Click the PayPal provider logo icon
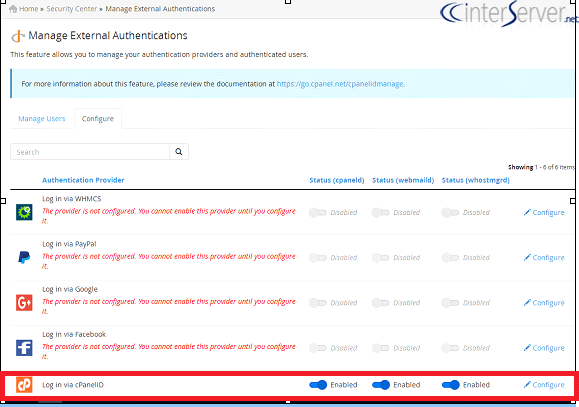The width and height of the screenshot is (579, 407). click(24, 257)
